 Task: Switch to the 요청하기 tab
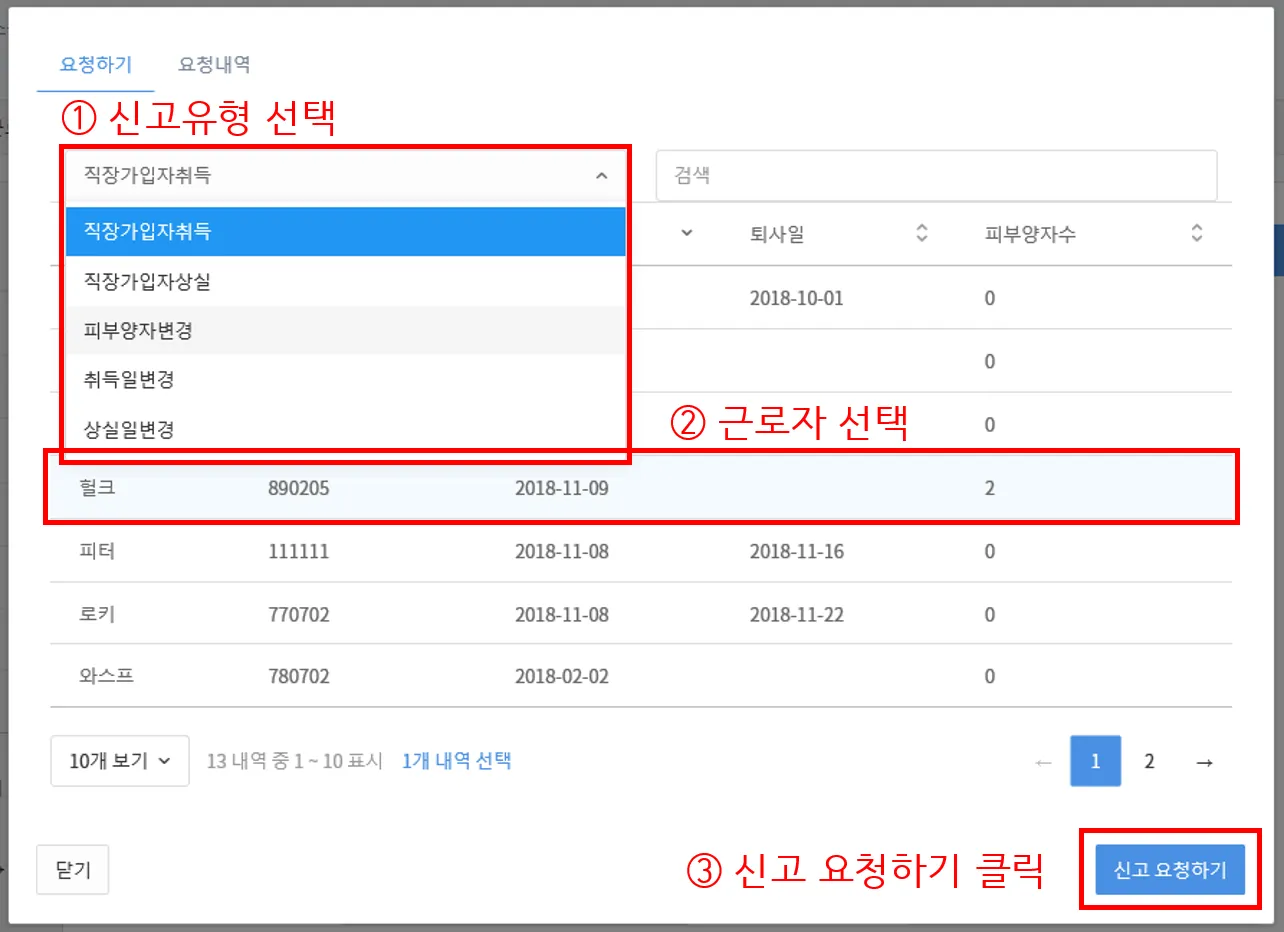click(x=96, y=64)
